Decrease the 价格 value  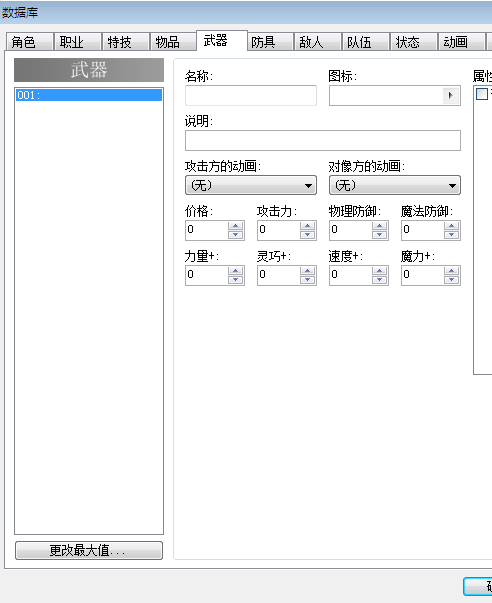[235, 235]
